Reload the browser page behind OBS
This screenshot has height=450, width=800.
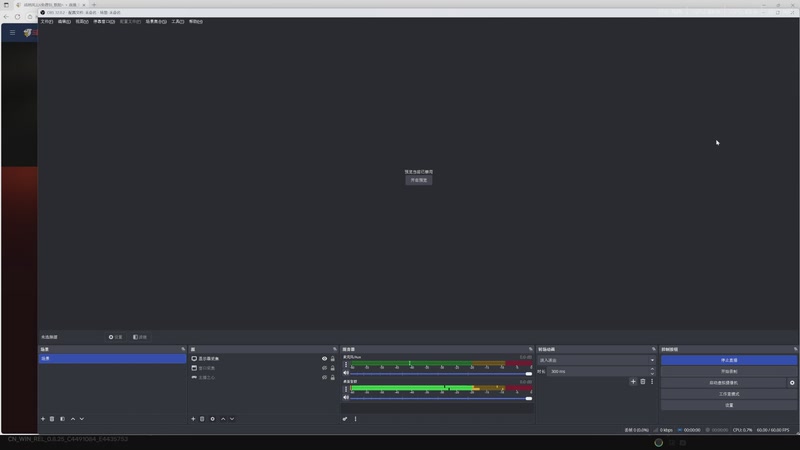click(17, 17)
